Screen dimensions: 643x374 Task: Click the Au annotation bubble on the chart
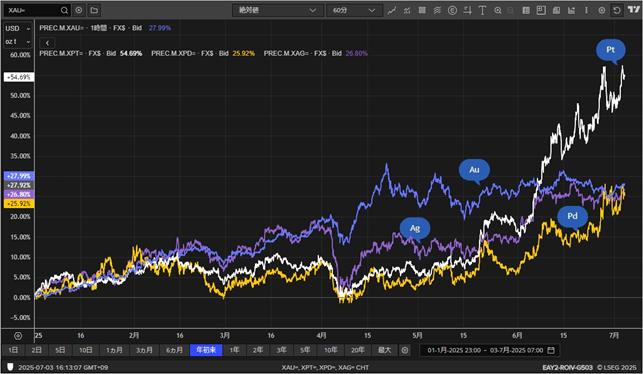tap(474, 170)
